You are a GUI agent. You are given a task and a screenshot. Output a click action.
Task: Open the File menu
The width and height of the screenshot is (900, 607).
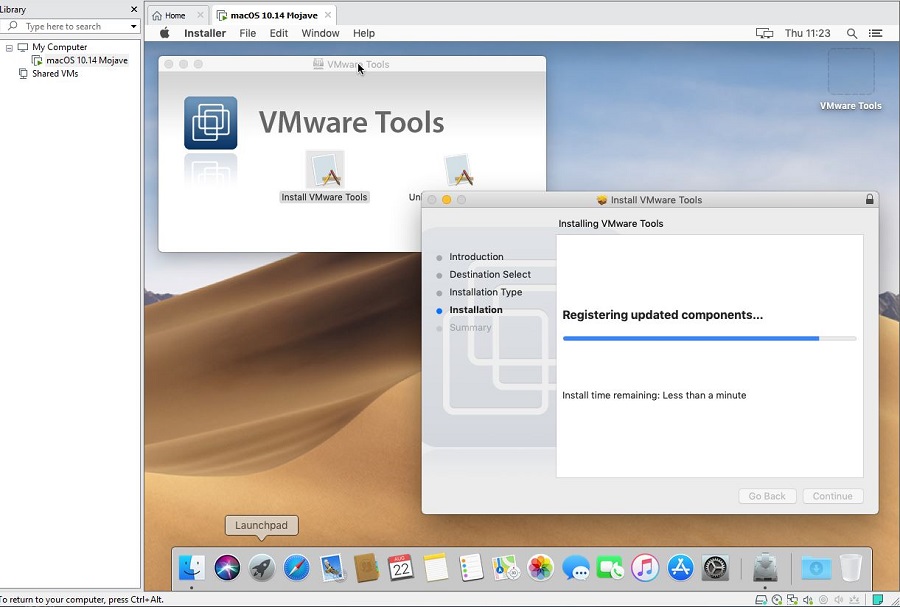pyautogui.click(x=247, y=33)
